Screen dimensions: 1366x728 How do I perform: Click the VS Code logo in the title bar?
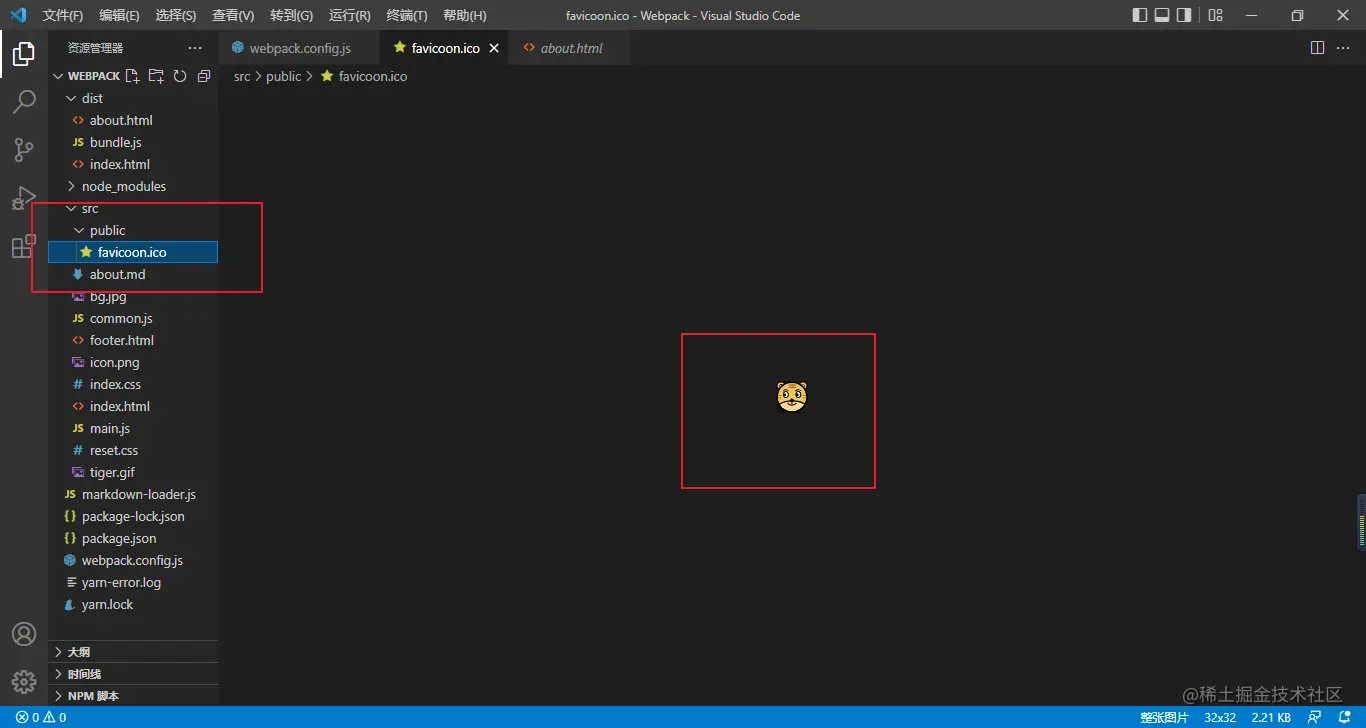pos(18,15)
